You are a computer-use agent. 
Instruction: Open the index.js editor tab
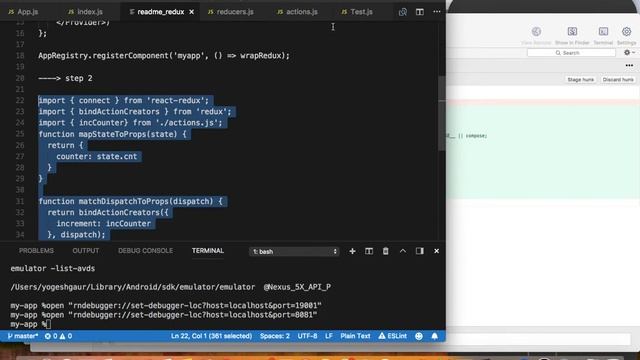click(86, 12)
